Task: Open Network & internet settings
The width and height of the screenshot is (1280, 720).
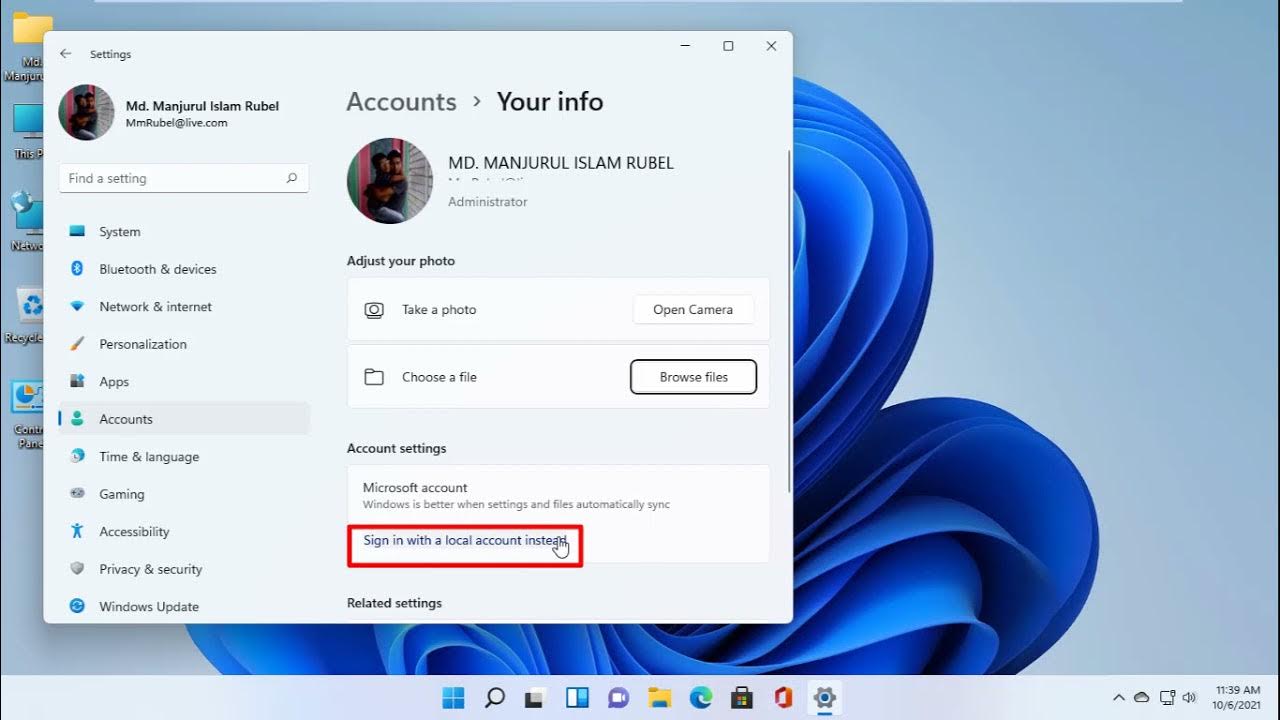Action: click(x=184, y=307)
